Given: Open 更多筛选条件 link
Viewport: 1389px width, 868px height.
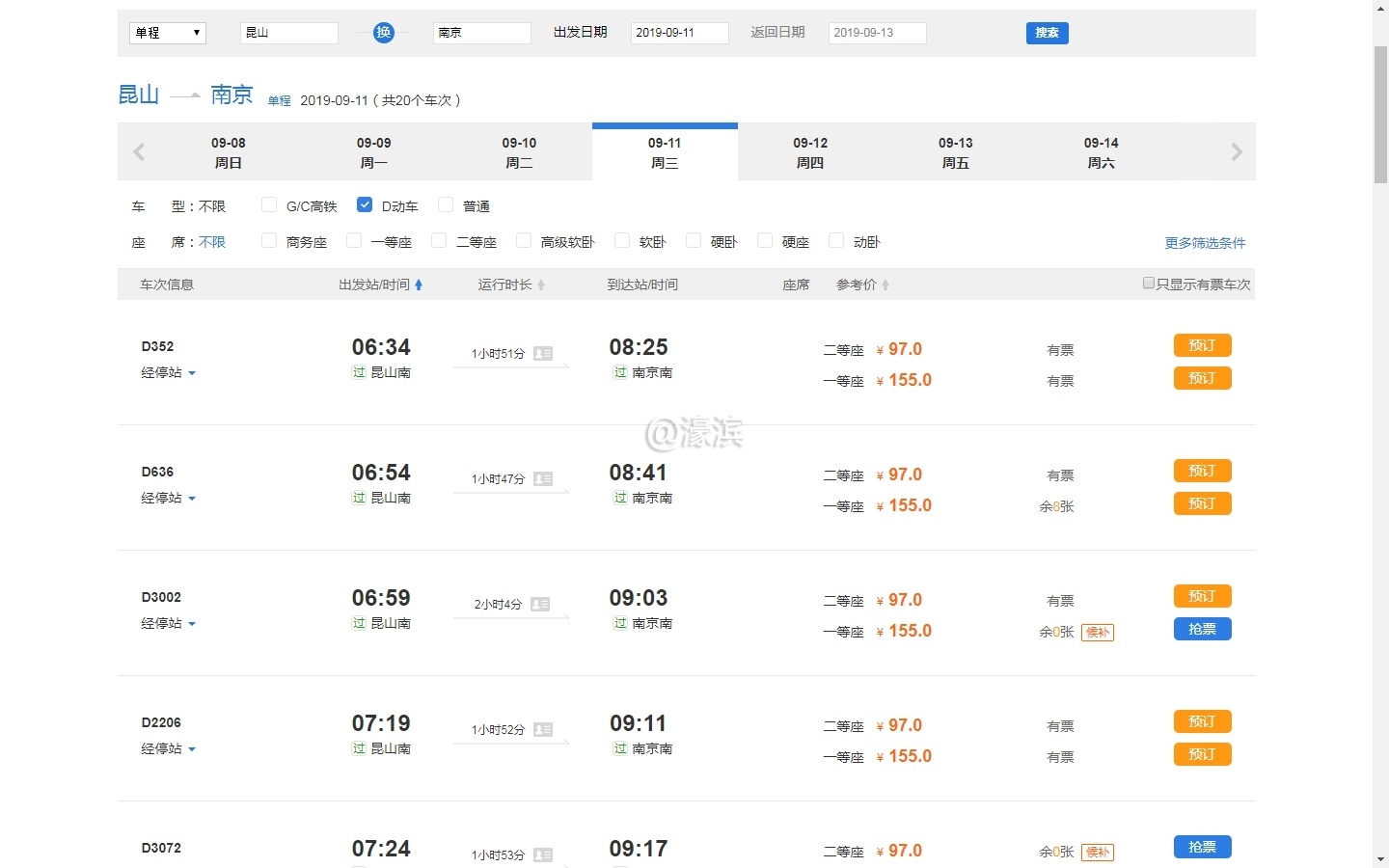Looking at the screenshot, I should [1205, 243].
